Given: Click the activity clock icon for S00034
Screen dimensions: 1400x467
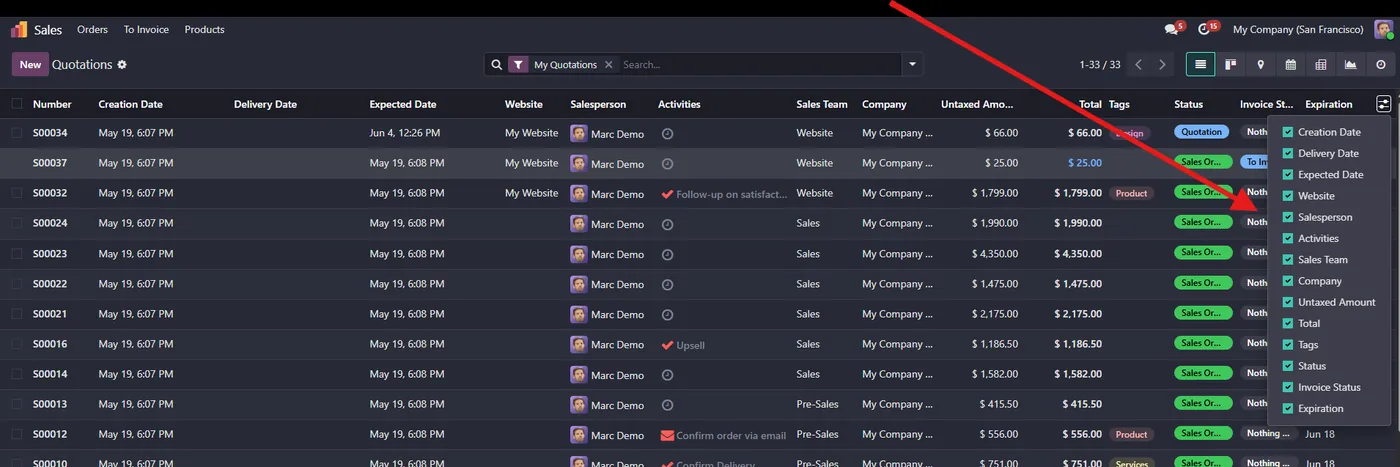Looking at the screenshot, I should (x=667, y=133).
